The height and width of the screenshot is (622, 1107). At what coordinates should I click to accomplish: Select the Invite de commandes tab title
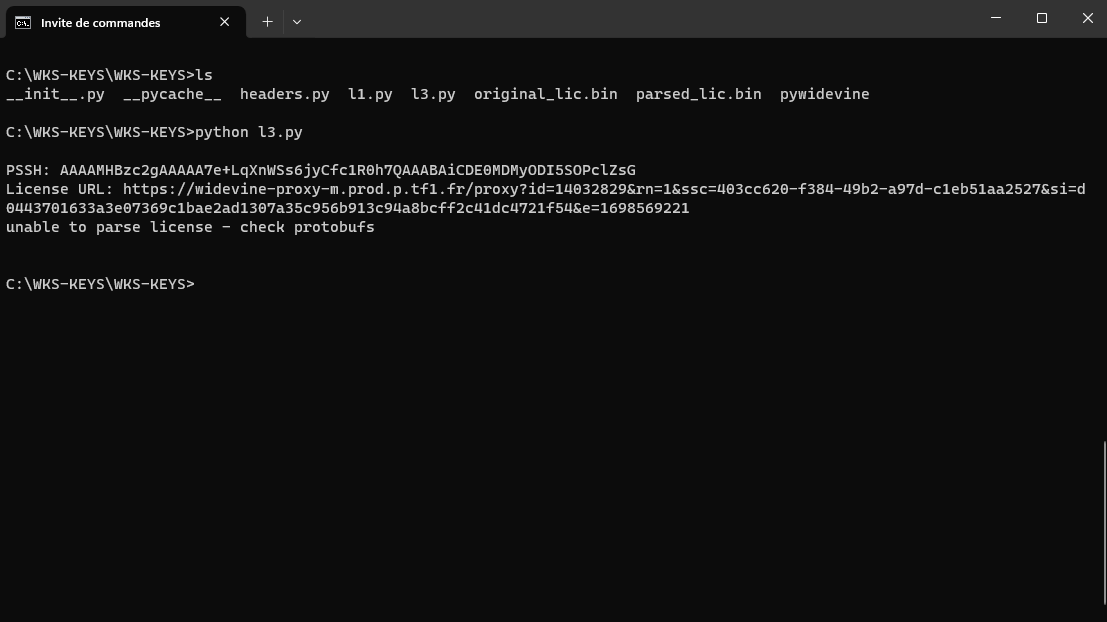pos(100,22)
